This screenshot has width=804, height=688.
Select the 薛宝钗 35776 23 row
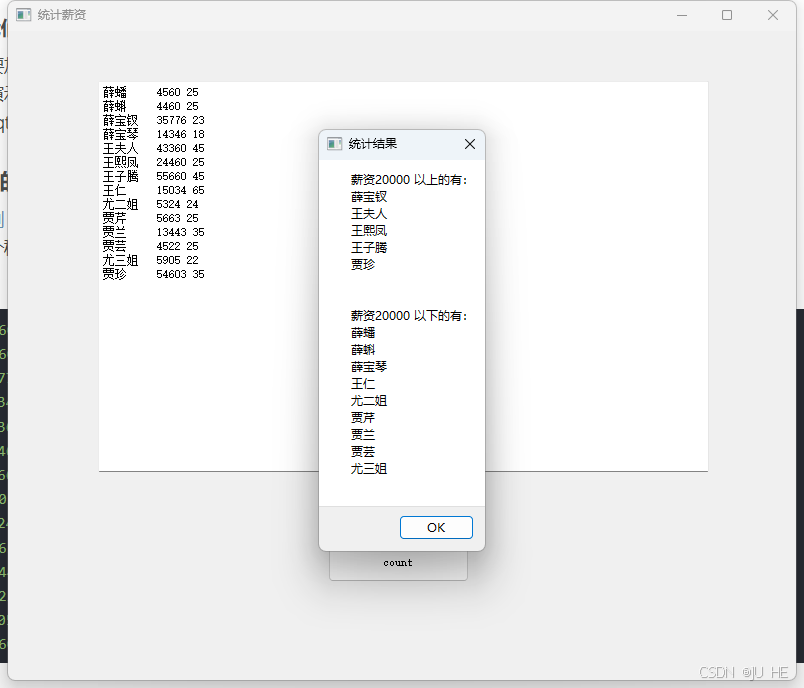[153, 120]
